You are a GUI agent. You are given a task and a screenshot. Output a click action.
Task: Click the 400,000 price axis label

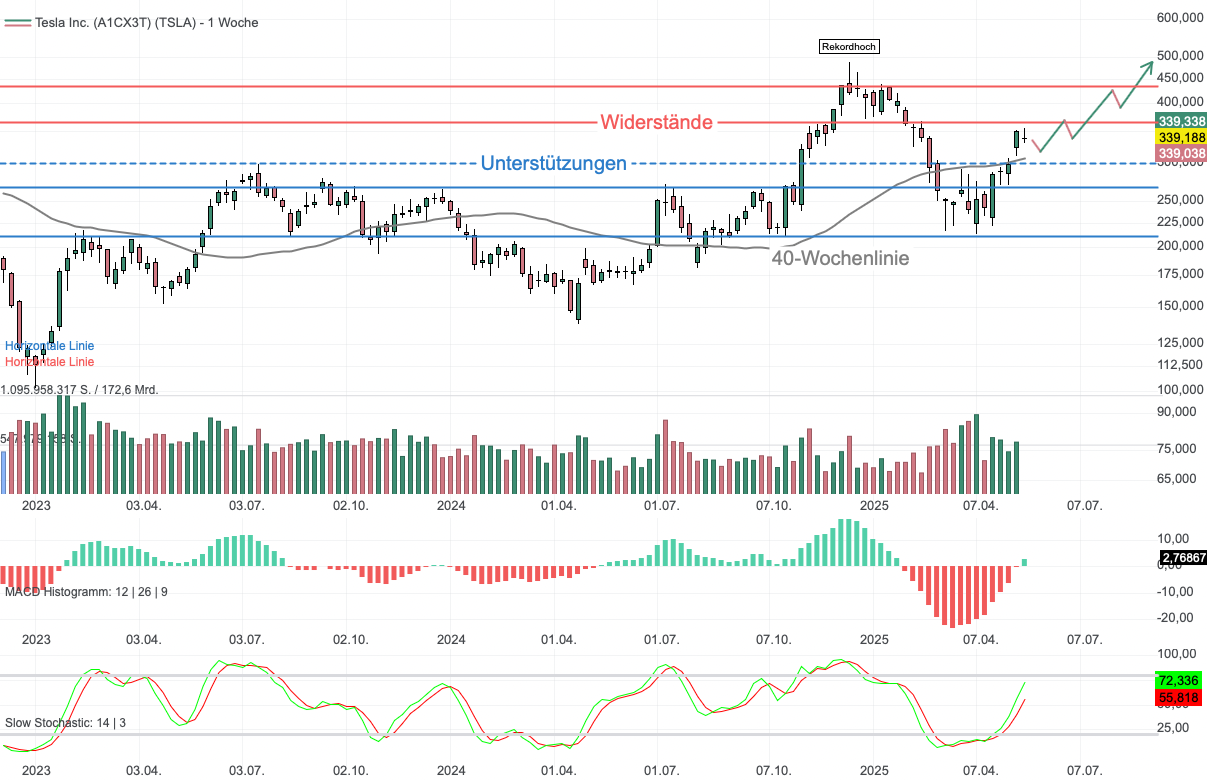[x=1180, y=102]
